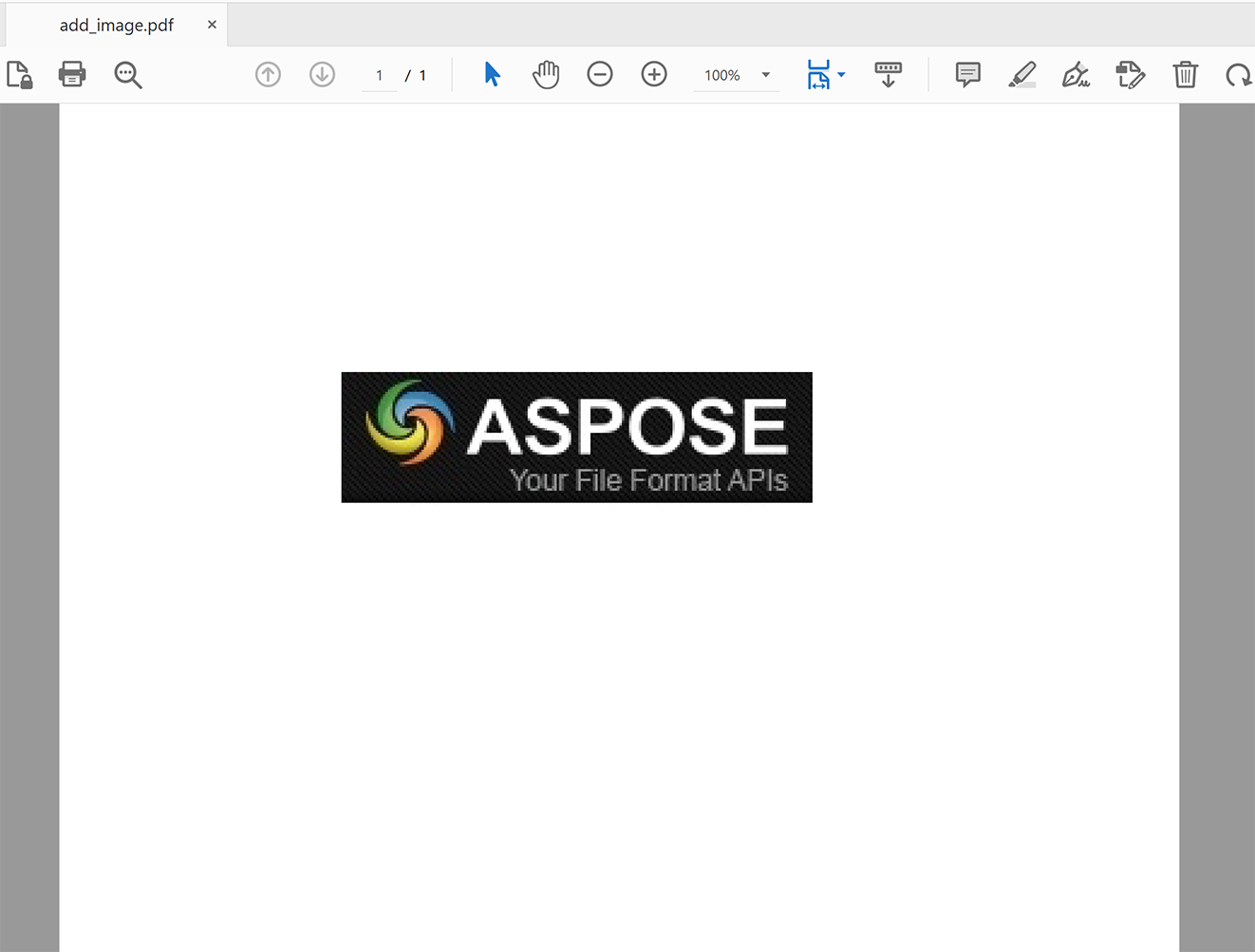
Task: Open the Fill & Sign tool
Action: 1076,74
